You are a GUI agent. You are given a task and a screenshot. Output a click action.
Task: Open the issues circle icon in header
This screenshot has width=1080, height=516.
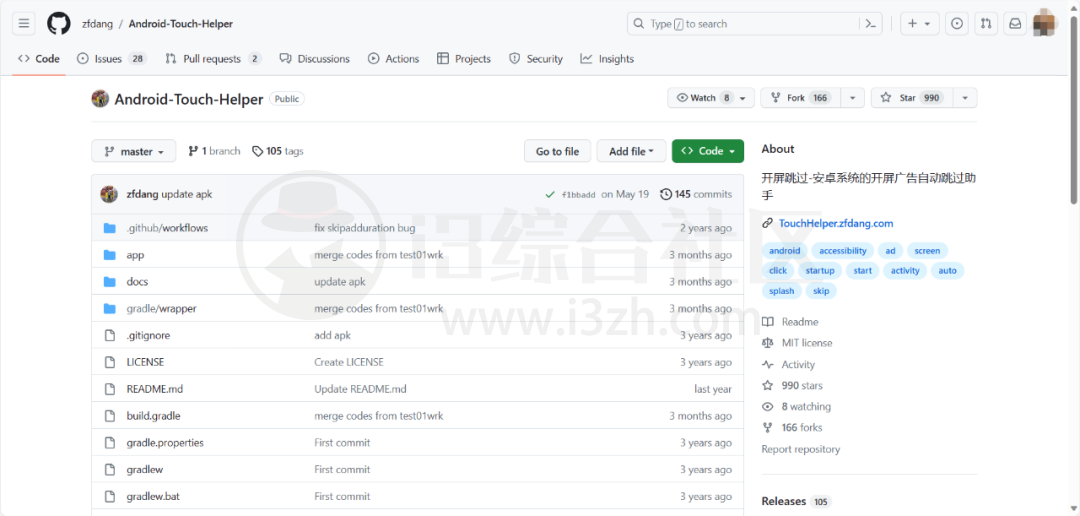point(957,23)
